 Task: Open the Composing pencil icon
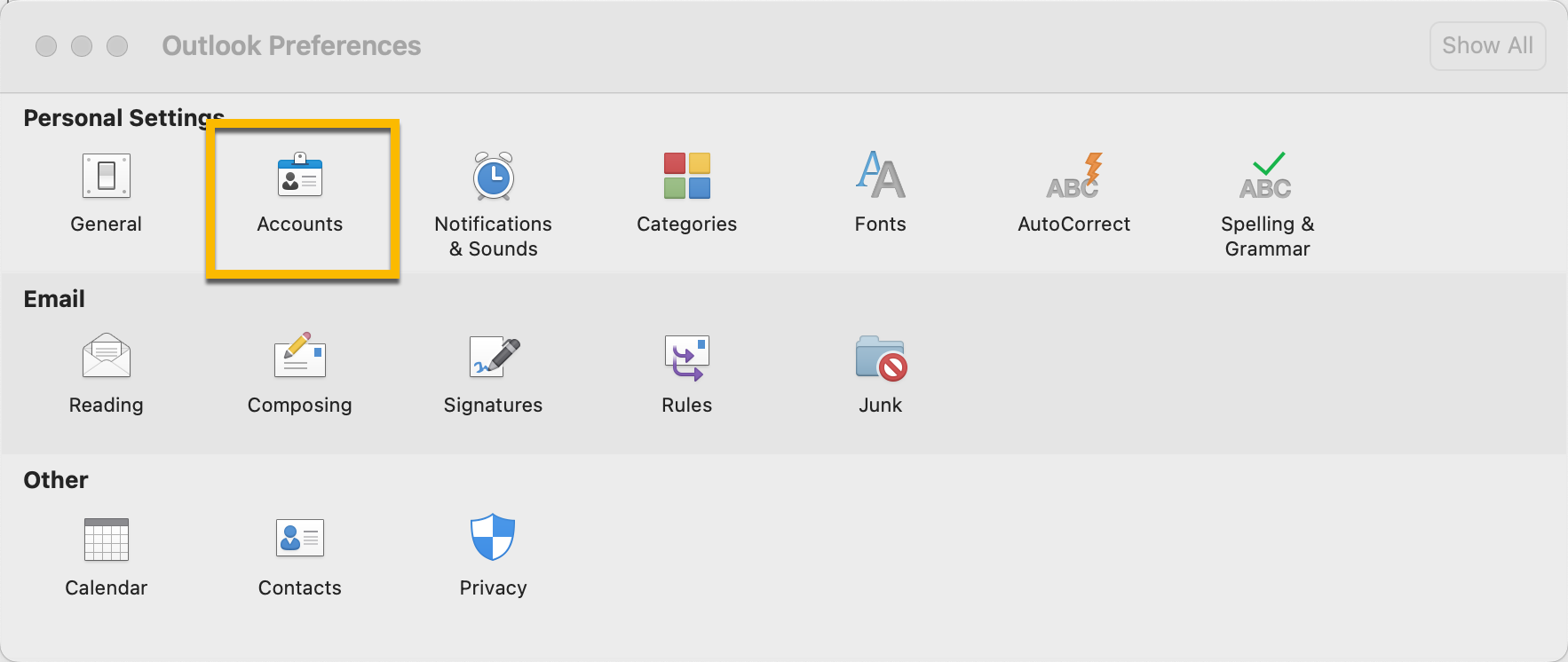click(x=300, y=355)
